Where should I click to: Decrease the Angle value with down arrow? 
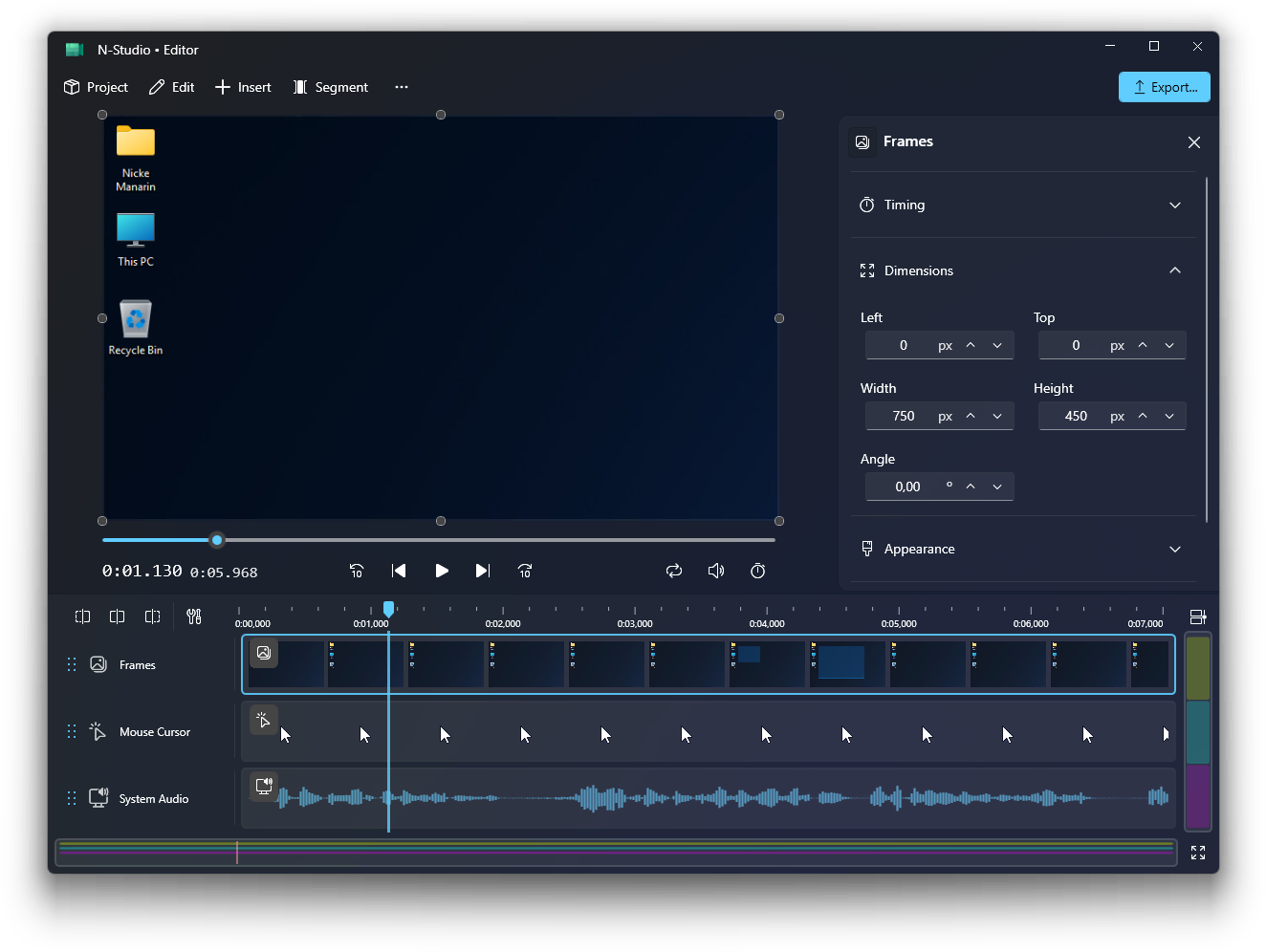pos(997,487)
